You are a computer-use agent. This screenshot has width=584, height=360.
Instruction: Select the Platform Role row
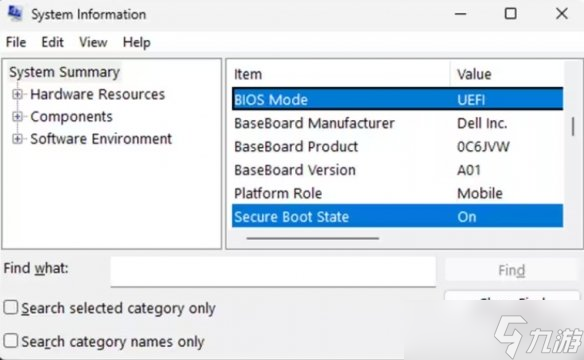point(397,194)
